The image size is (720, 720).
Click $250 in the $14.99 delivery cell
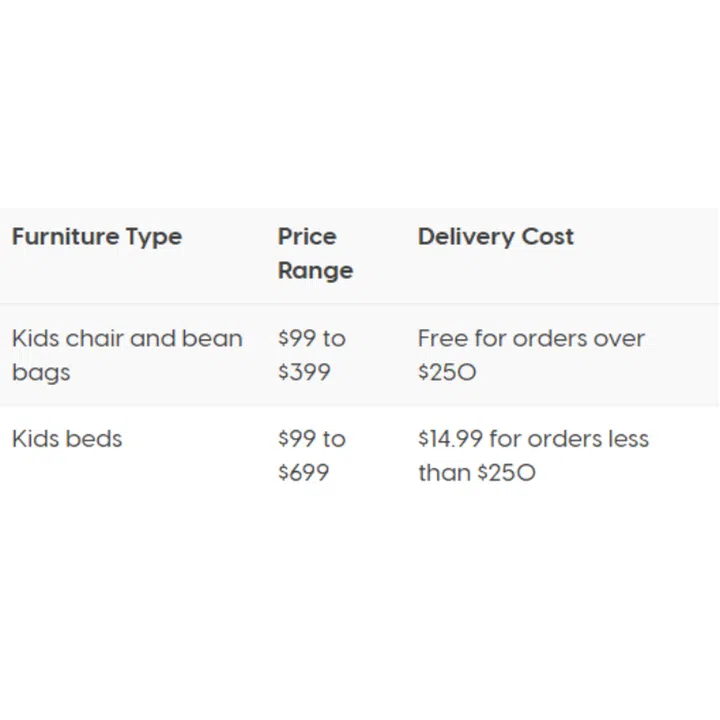click(x=506, y=473)
